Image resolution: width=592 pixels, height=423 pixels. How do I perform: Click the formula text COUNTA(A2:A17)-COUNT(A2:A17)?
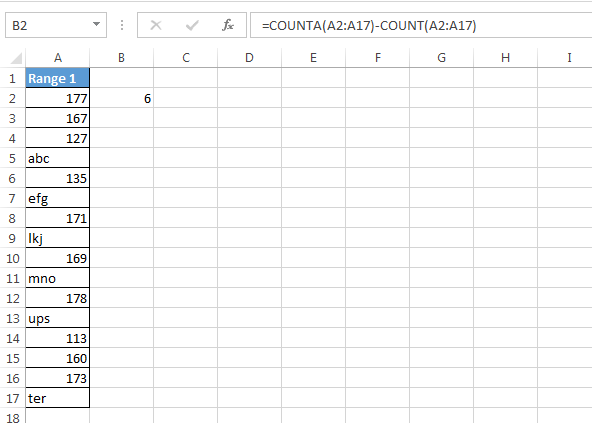[369, 26]
